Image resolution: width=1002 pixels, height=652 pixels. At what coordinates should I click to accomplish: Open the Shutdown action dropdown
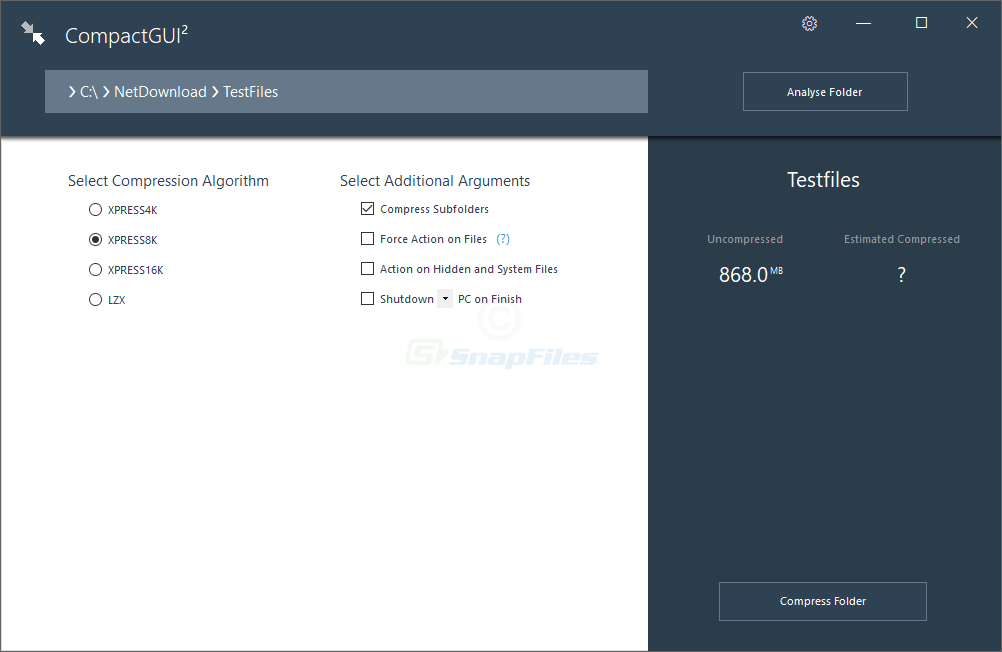coord(444,298)
